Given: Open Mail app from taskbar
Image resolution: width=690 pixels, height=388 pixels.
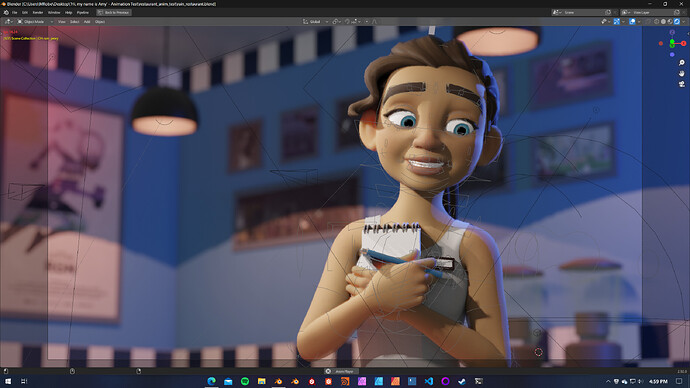Looking at the screenshot, I should click(228, 381).
